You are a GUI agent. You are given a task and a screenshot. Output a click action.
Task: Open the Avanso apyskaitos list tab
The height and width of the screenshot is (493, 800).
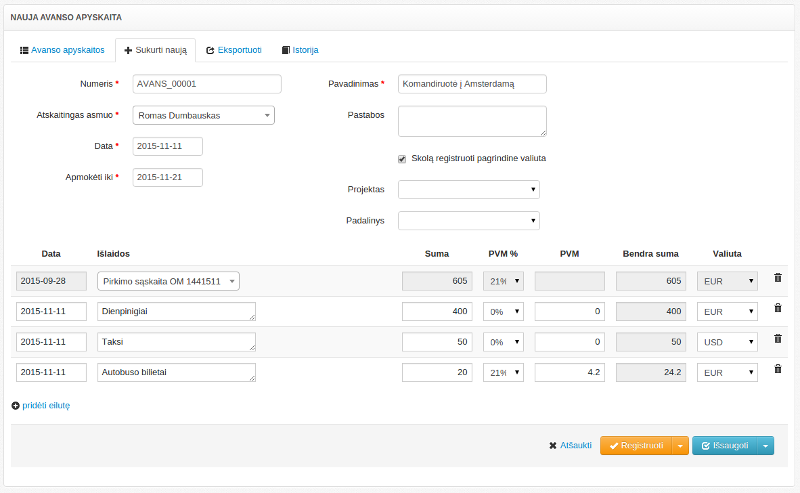point(62,49)
